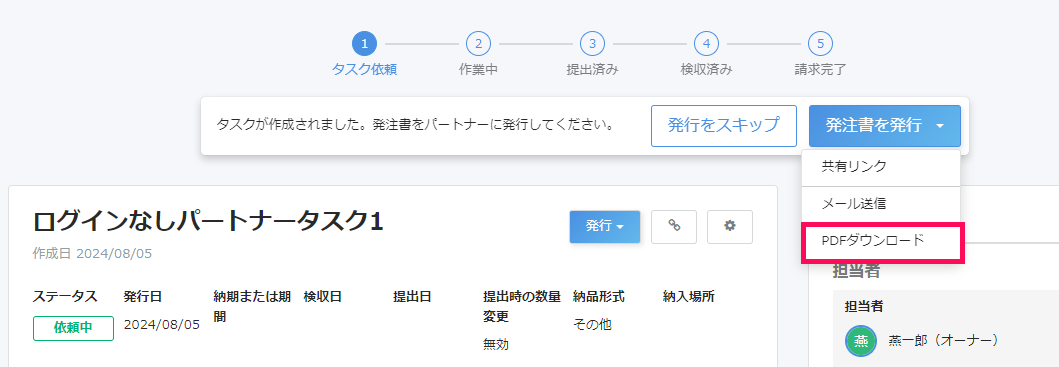Image resolution: width=1059 pixels, height=367 pixels.
Task: Open the 発行 dropdown button
Action: click(x=604, y=227)
